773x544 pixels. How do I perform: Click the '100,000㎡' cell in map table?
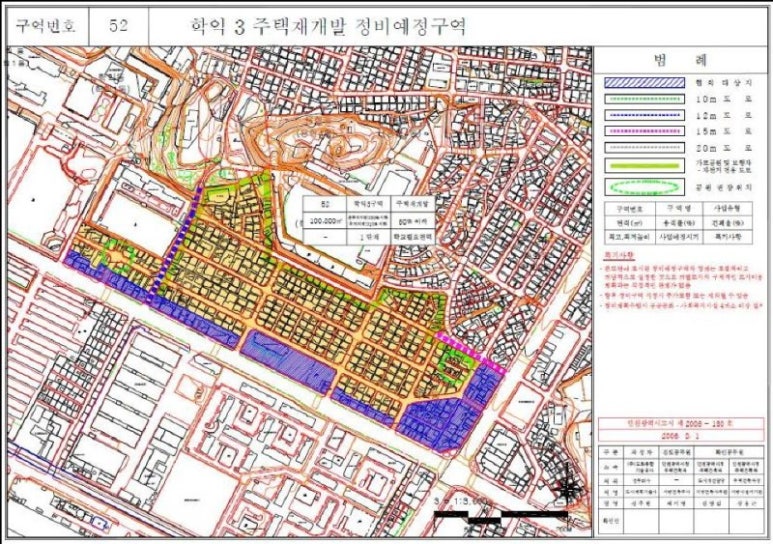324,221
